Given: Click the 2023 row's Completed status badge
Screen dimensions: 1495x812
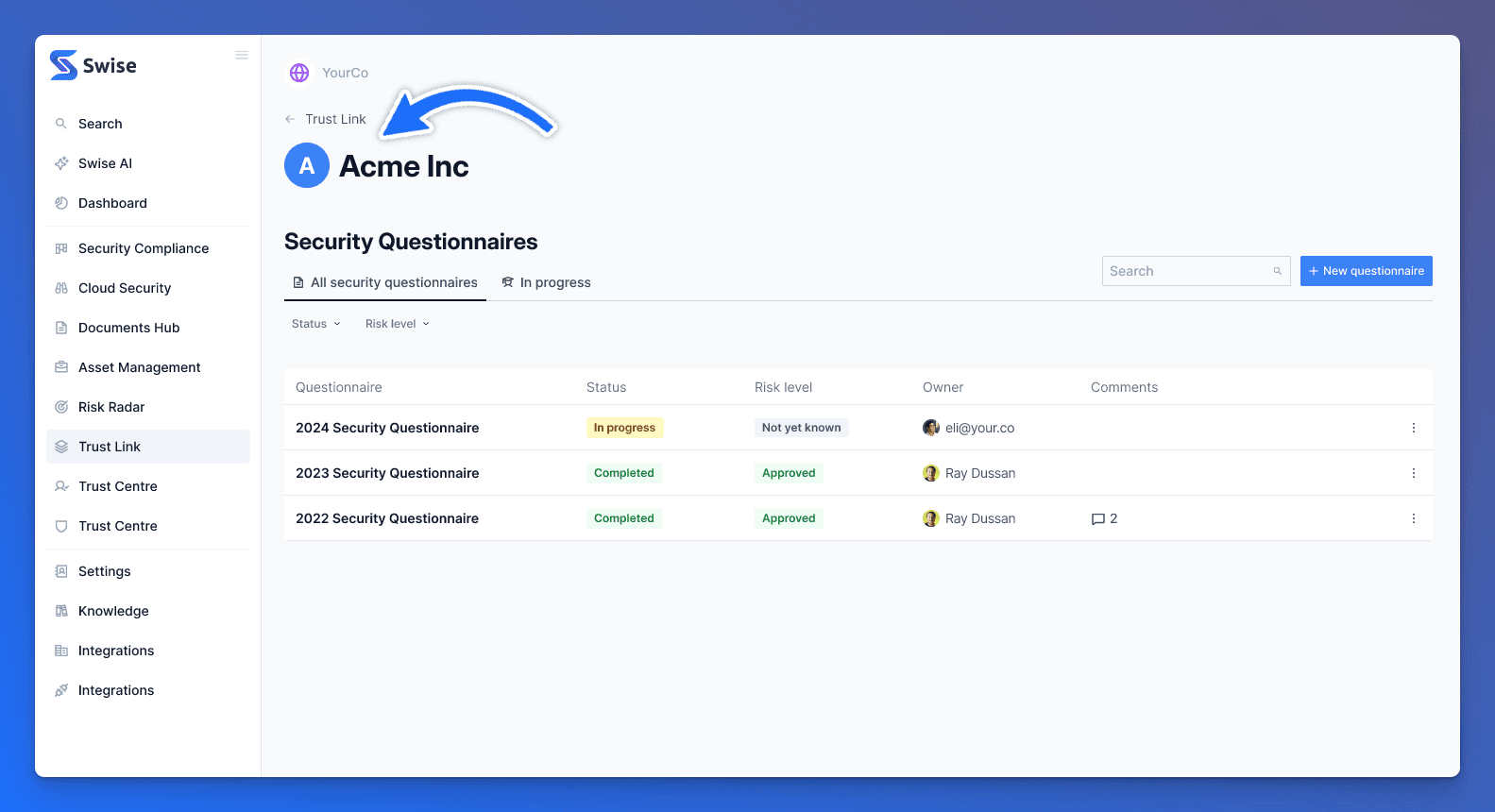Looking at the screenshot, I should pos(624,473).
